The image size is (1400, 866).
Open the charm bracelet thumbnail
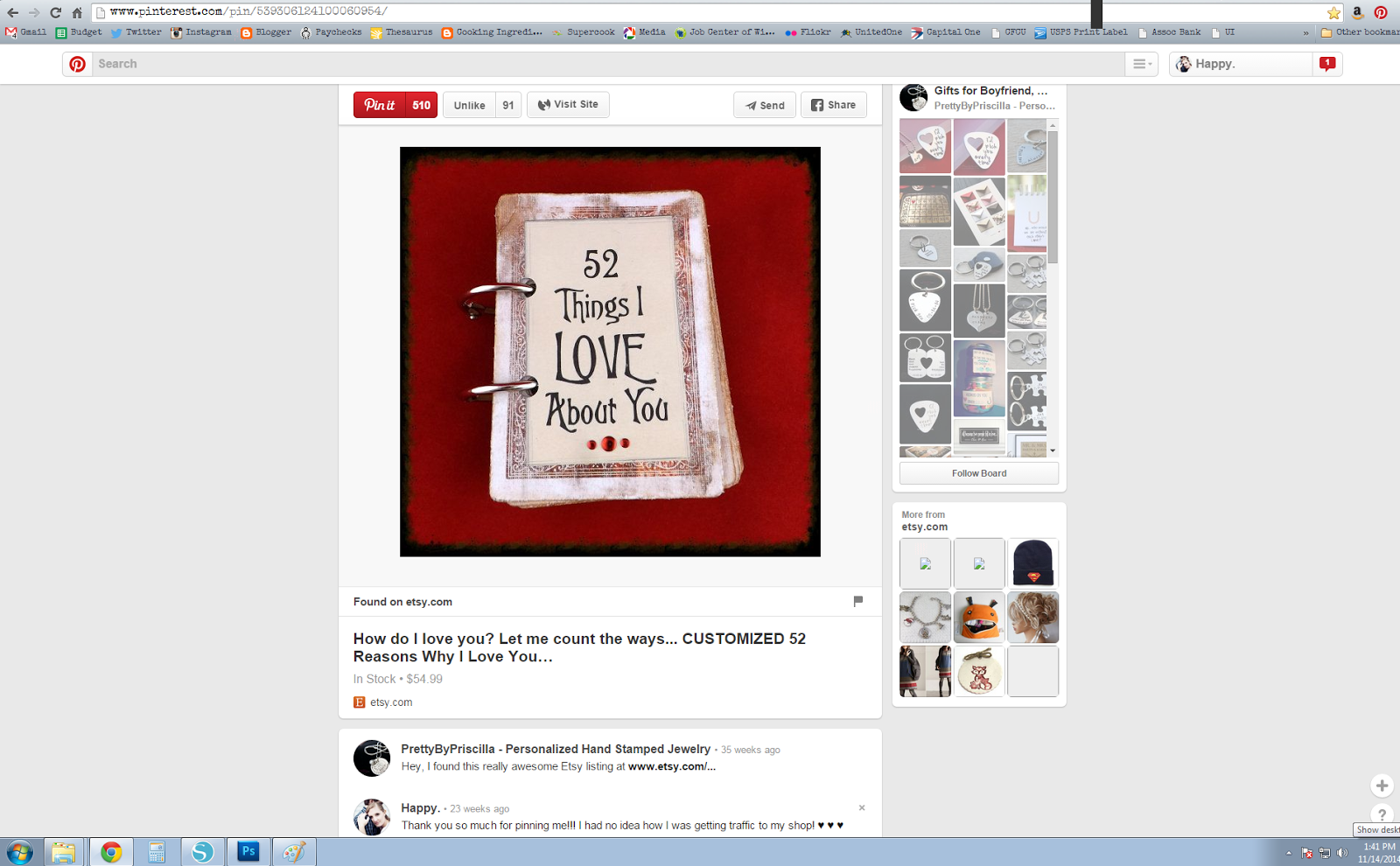click(x=925, y=618)
